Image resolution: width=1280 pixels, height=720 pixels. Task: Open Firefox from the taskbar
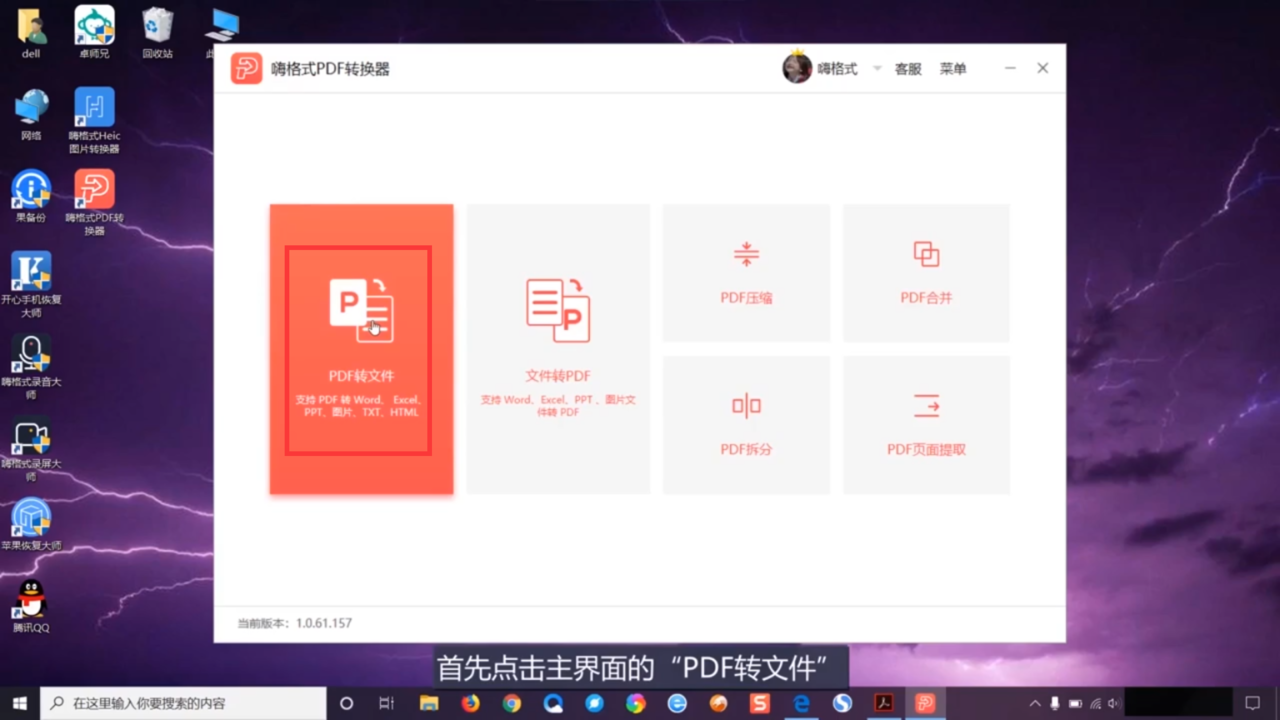tap(470, 703)
